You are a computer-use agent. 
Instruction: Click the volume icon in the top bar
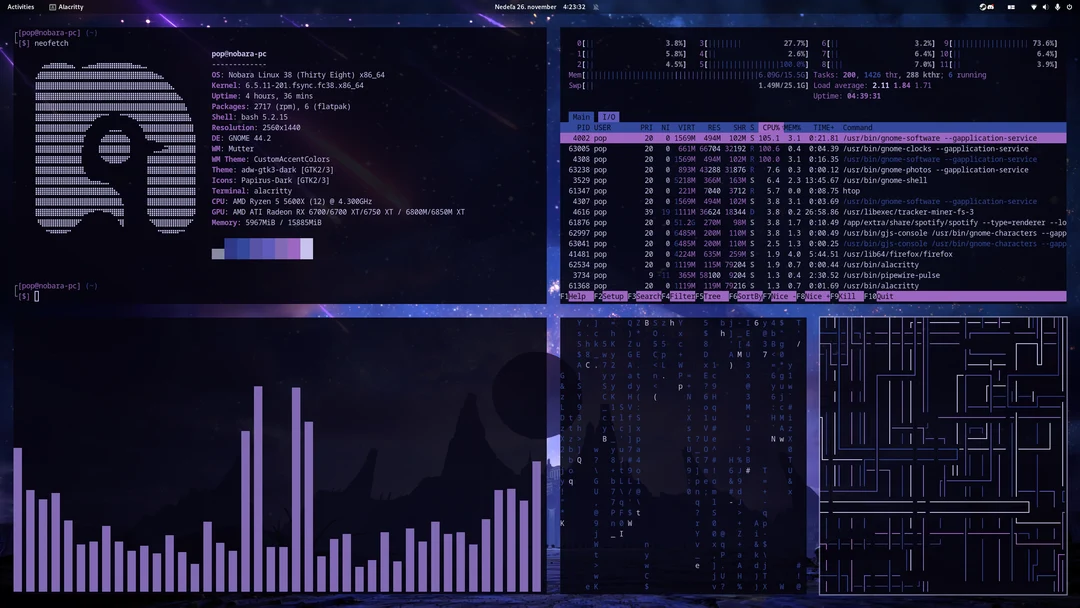(1045, 7)
